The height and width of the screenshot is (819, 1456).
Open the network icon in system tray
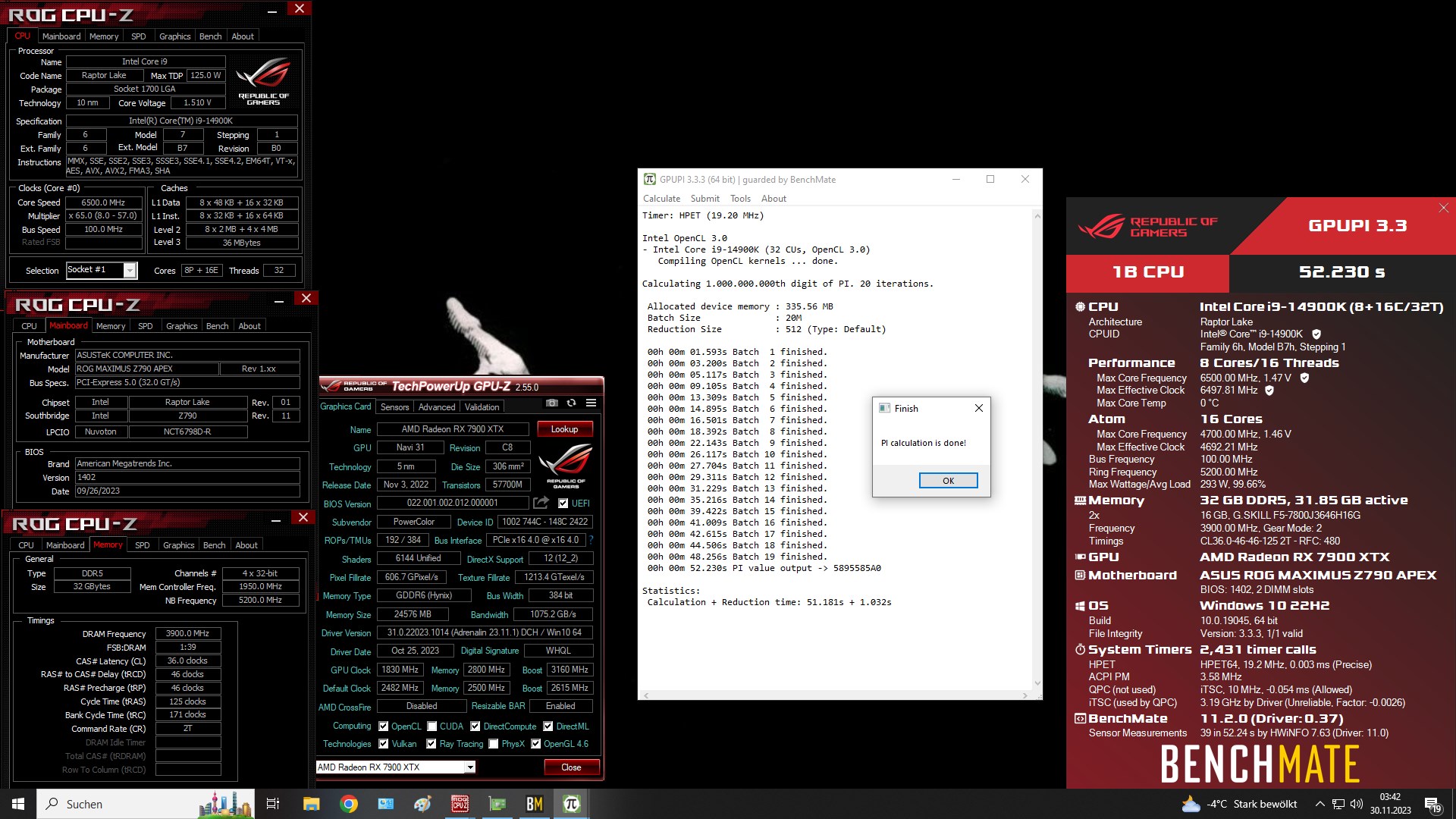point(1338,804)
